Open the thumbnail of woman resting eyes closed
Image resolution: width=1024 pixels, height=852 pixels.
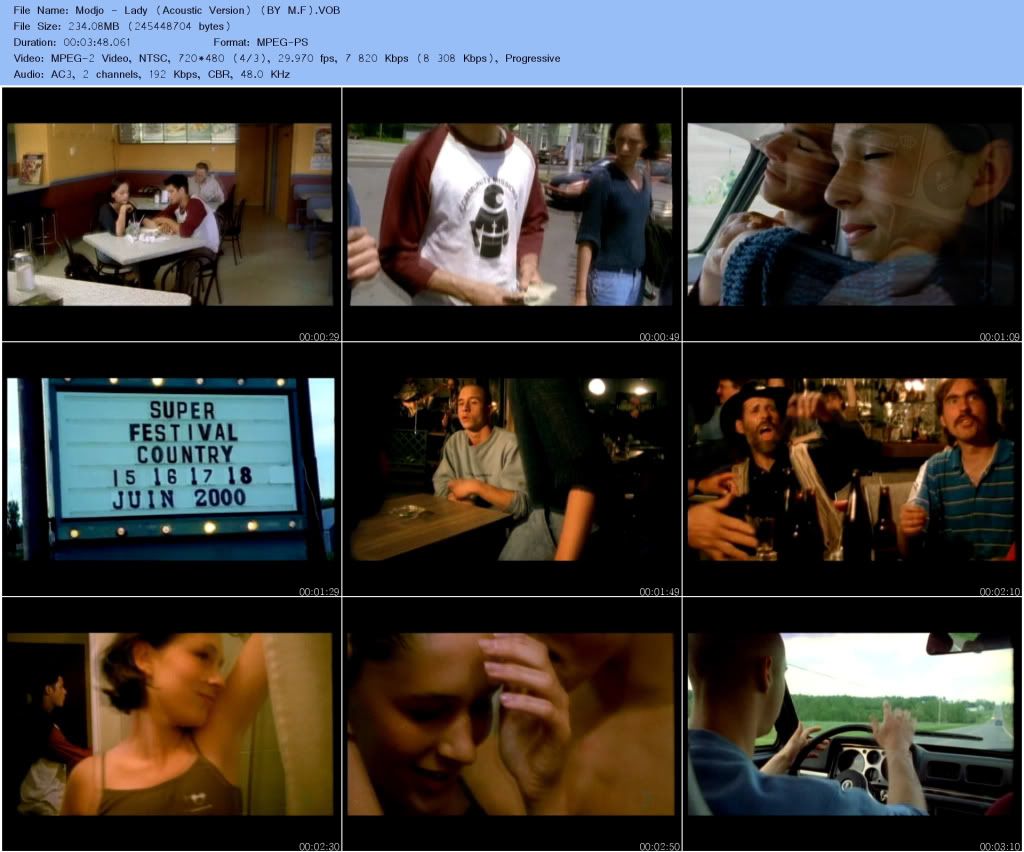tap(851, 214)
